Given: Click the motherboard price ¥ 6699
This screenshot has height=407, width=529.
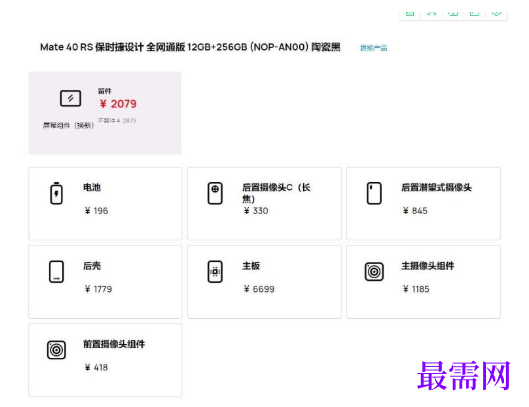Looking at the screenshot, I should (259, 289).
